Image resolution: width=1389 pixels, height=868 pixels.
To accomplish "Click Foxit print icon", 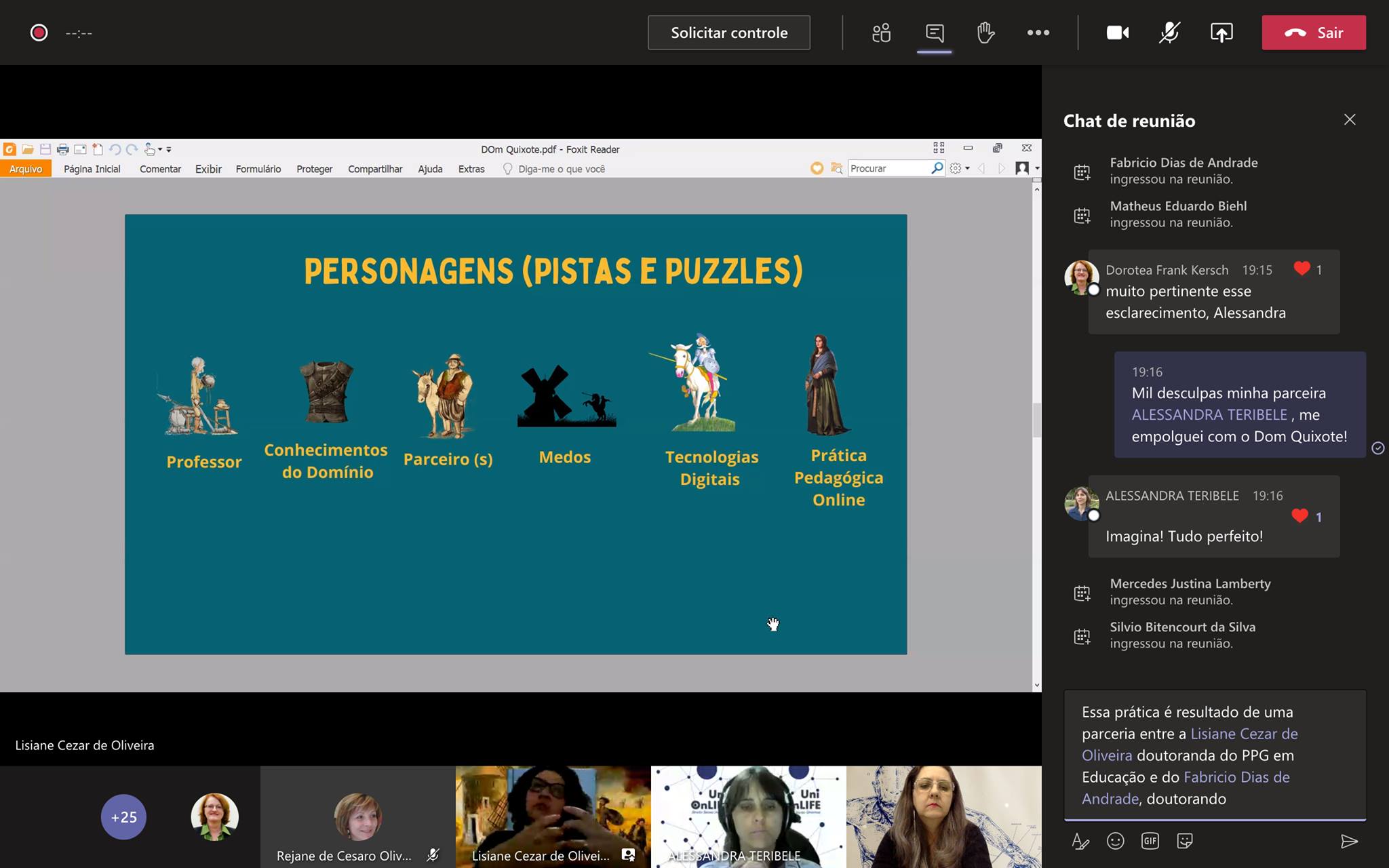I will [x=63, y=149].
